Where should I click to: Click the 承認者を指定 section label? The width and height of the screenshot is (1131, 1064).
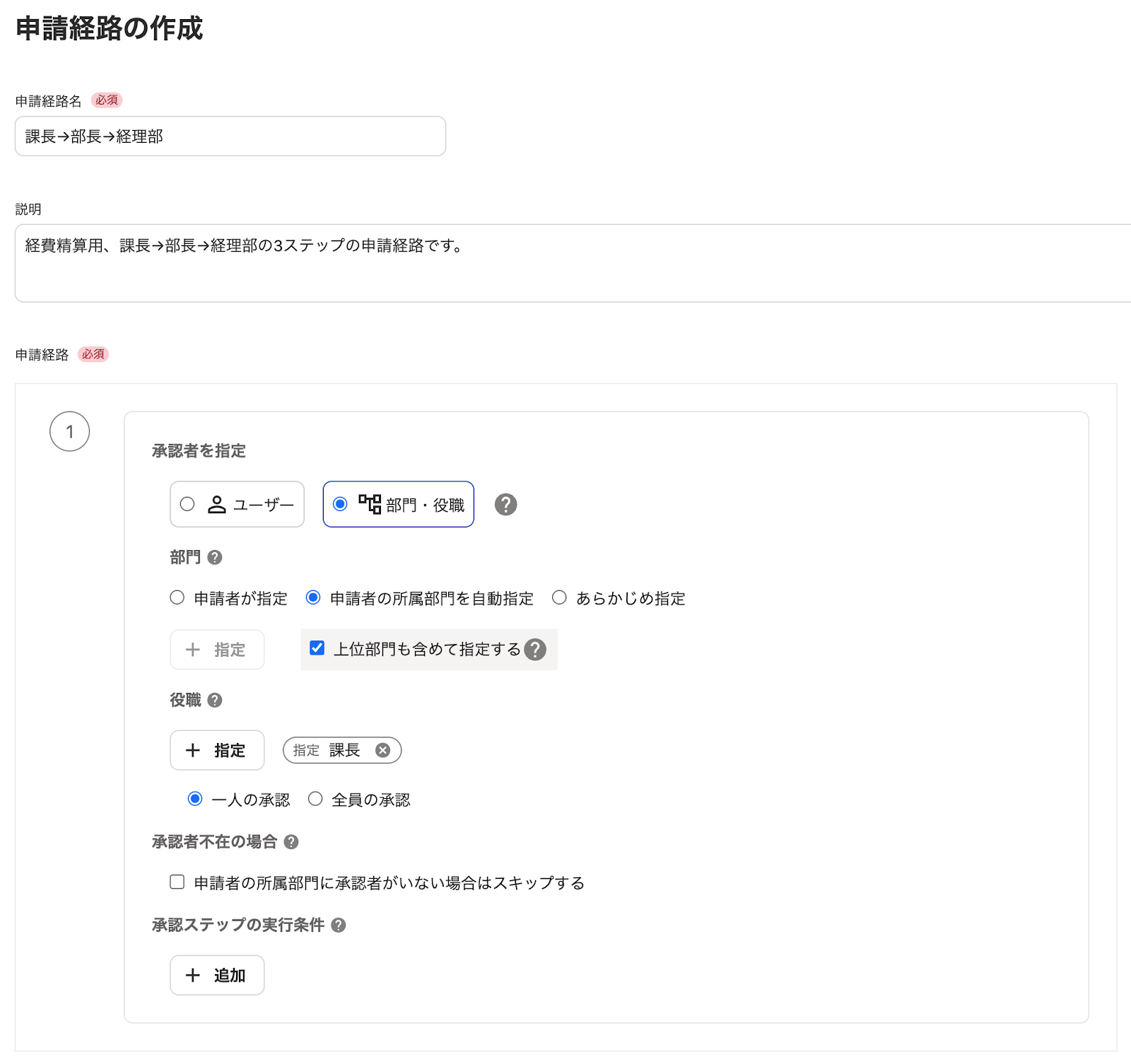[x=199, y=451]
